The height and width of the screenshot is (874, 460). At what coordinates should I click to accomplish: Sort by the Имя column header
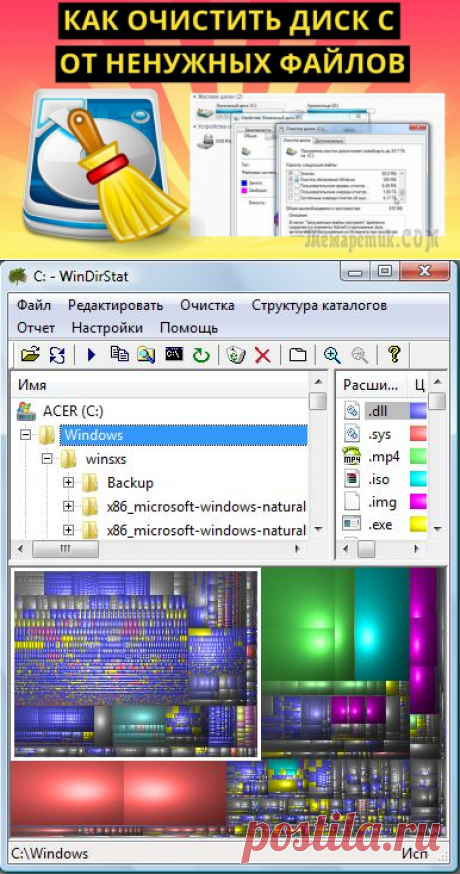[x=159, y=385]
